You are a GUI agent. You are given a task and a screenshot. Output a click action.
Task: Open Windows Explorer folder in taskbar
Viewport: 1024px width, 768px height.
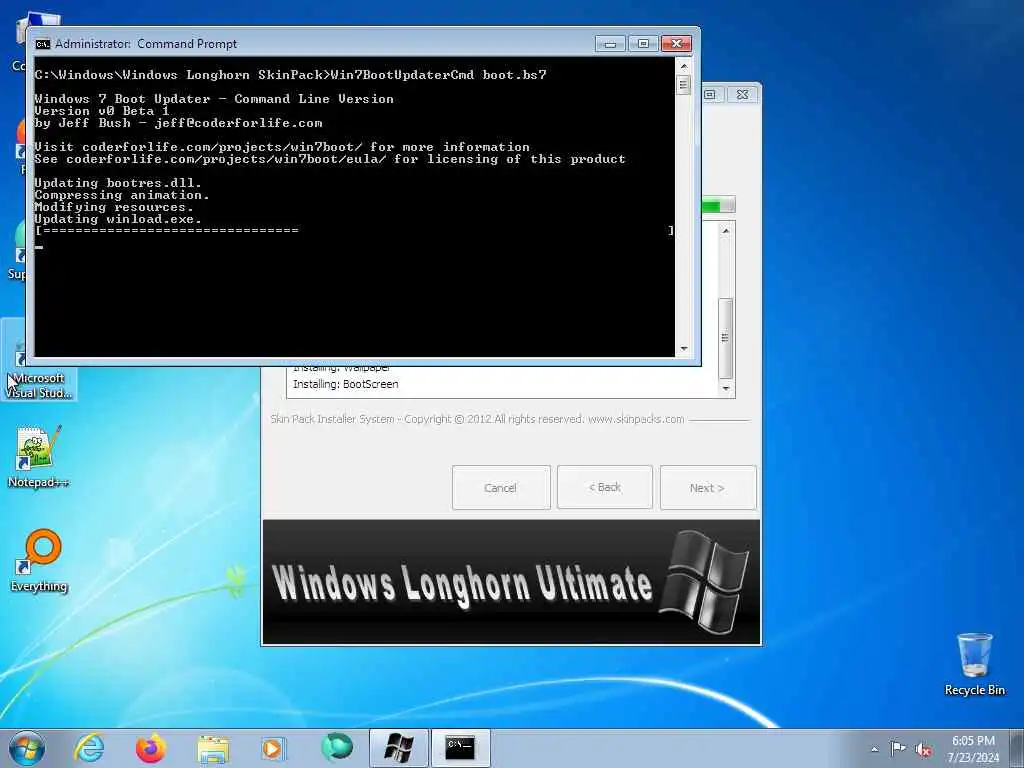pyautogui.click(x=213, y=749)
